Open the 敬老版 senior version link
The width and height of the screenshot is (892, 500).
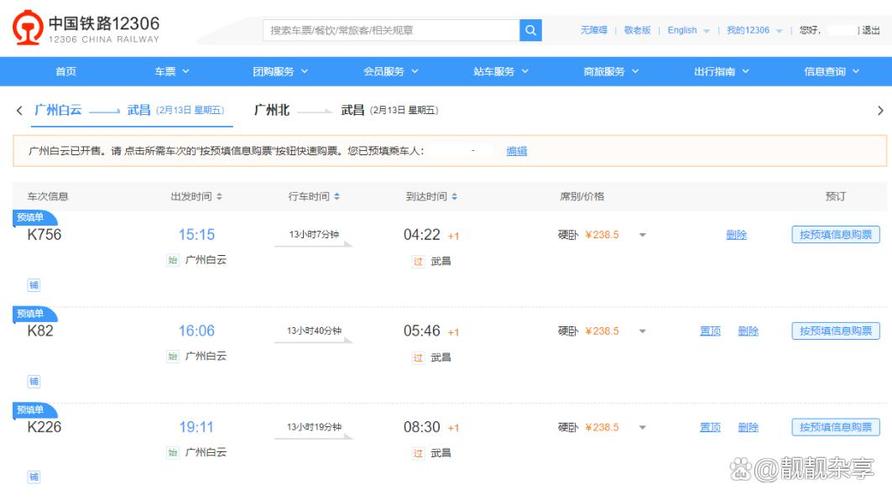(x=637, y=30)
